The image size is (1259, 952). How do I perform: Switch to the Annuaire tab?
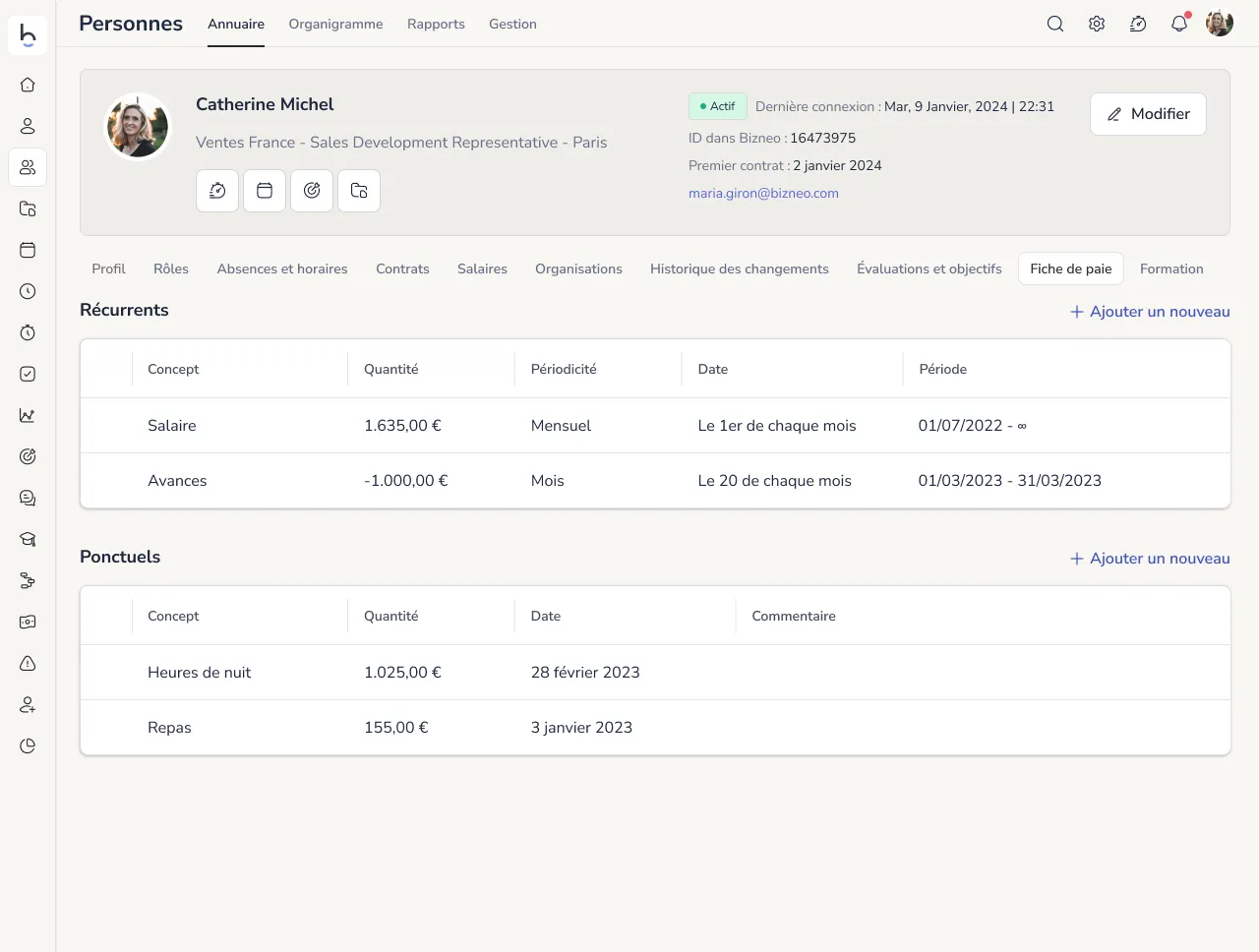236,24
